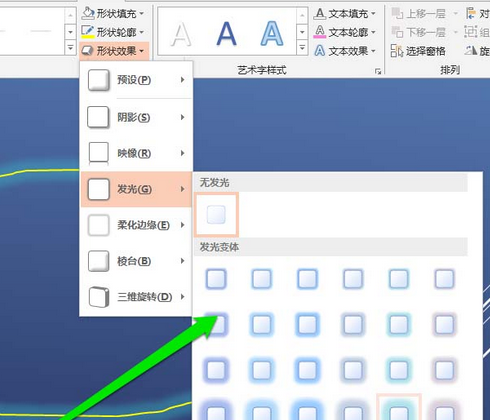
Task: Open the 选择窗格 selection pane
Action: (418, 51)
